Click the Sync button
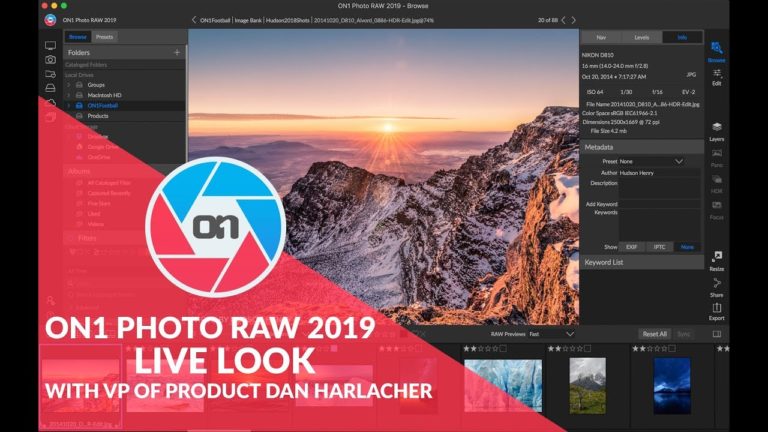 tap(684, 334)
